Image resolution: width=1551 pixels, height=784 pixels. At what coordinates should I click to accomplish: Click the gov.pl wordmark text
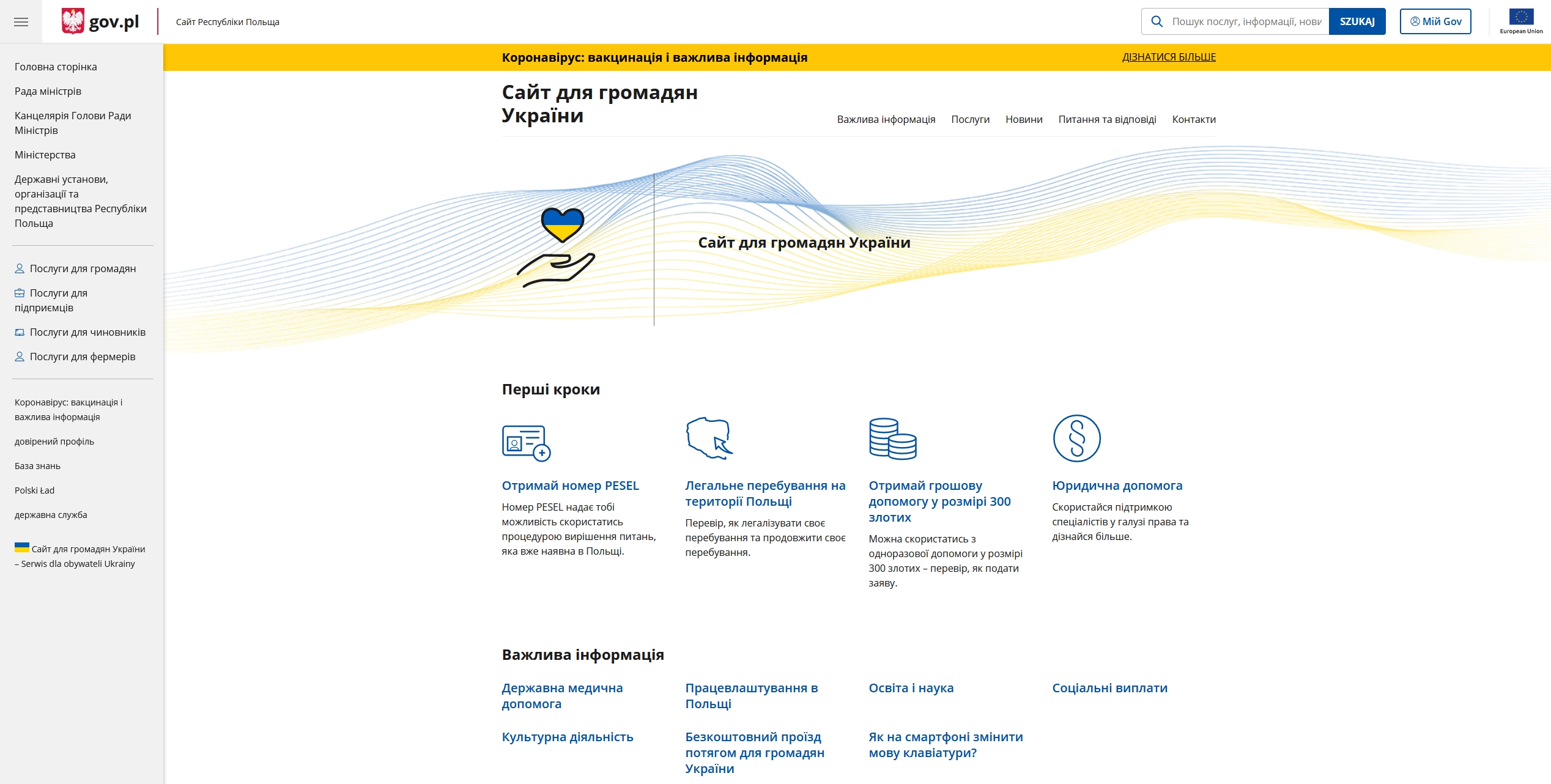tap(114, 22)
